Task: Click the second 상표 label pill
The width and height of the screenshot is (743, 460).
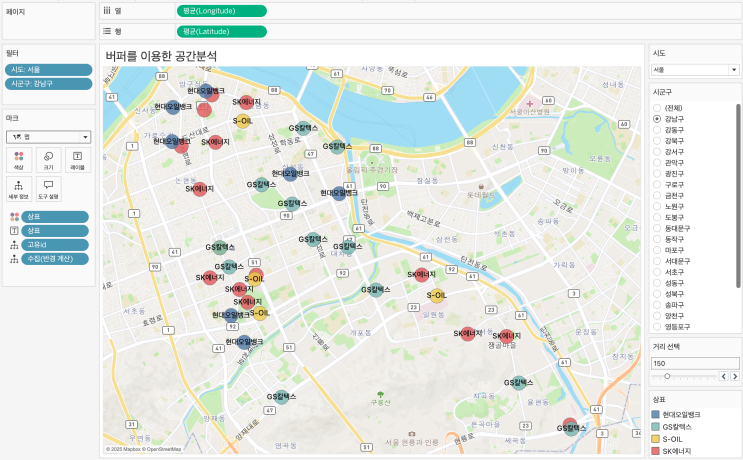Action: (x=55, y=231)
